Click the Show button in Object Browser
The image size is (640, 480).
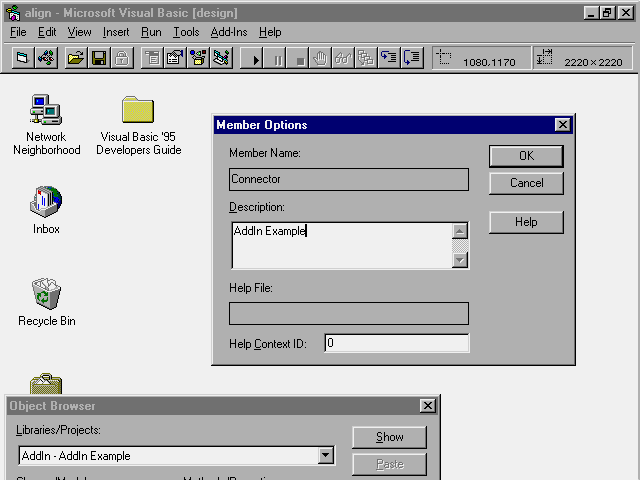pyautogui.click(x=389, y=437)
